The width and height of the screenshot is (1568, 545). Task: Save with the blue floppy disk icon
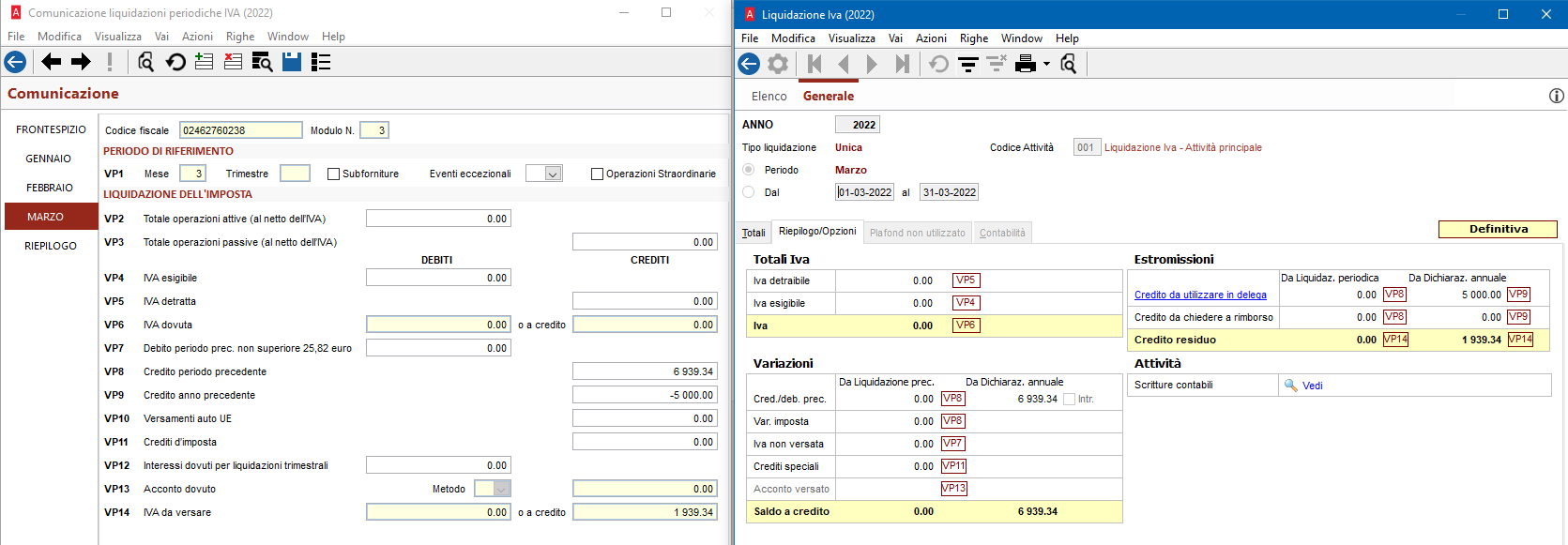click(x=292, y=62)
